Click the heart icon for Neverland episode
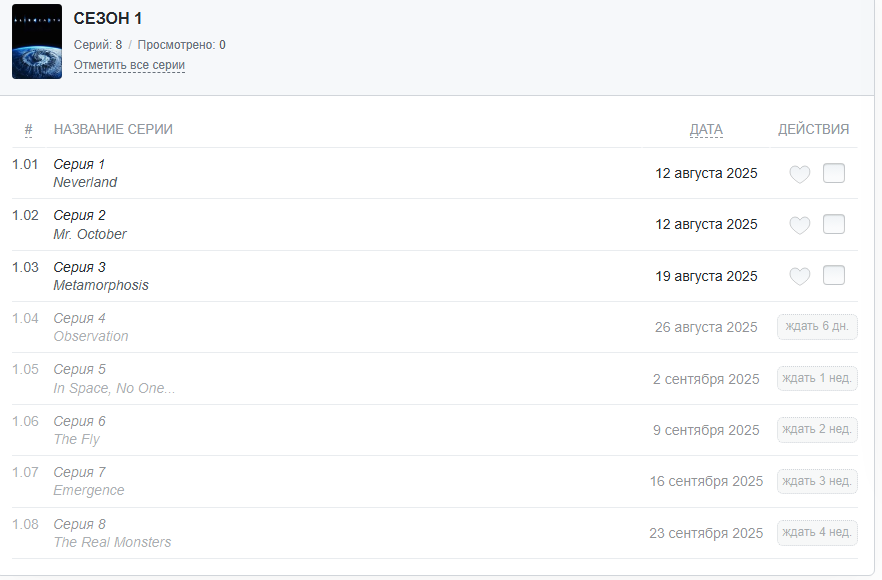 pos(799,174)
